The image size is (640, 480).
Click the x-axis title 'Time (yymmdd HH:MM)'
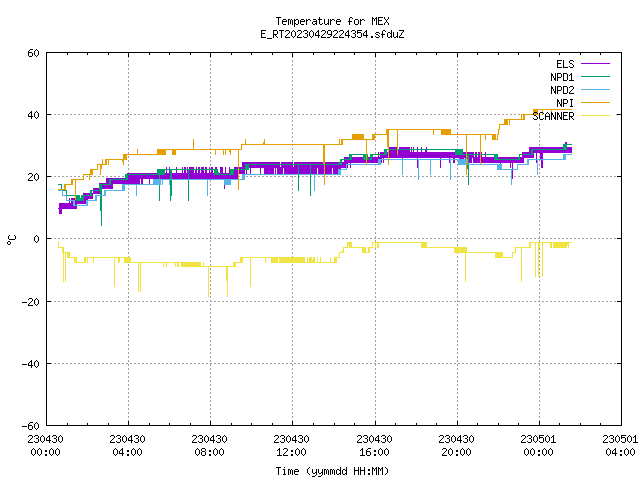click(332, 471)
